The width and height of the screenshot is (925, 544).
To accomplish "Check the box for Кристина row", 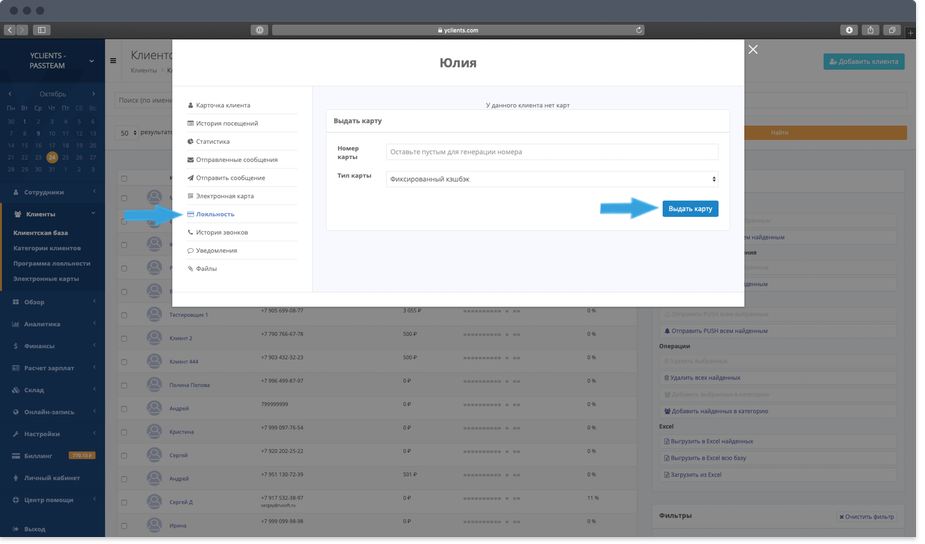I will (124, 433).
